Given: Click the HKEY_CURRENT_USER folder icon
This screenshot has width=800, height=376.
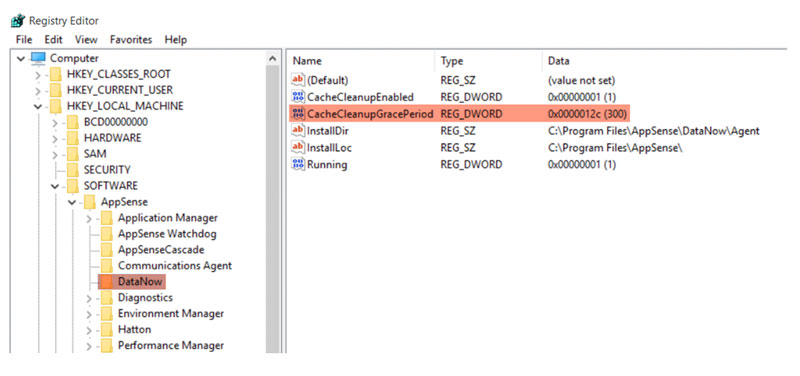Looking at the screenshot, I should click(x=56, y=90).
